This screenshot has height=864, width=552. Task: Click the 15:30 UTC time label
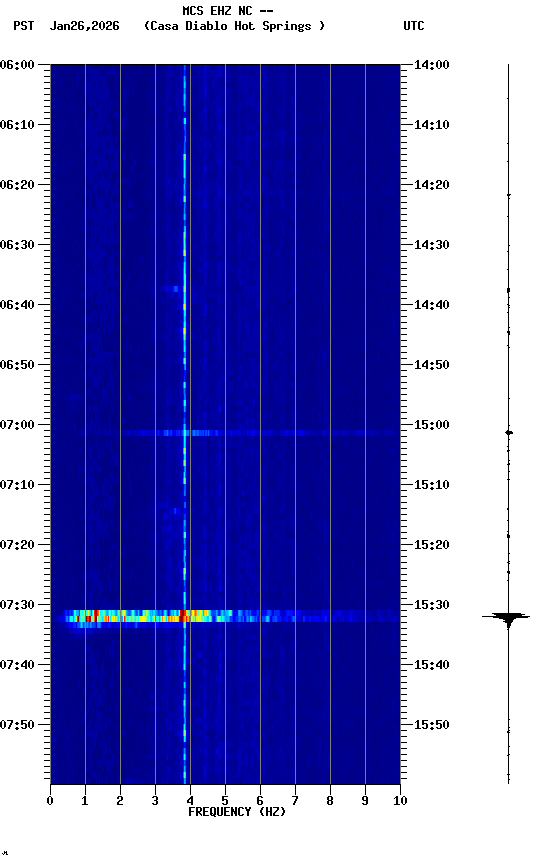(x=432, y=605)
